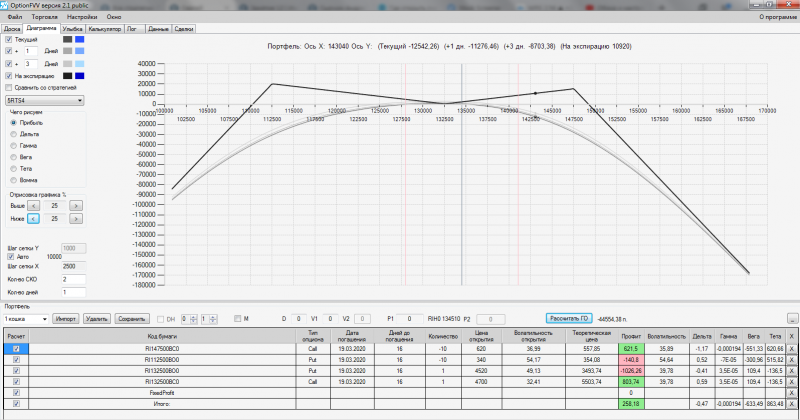Screen dimensions: 800x420
Task: Click the Импорт button
Action: 66,319
